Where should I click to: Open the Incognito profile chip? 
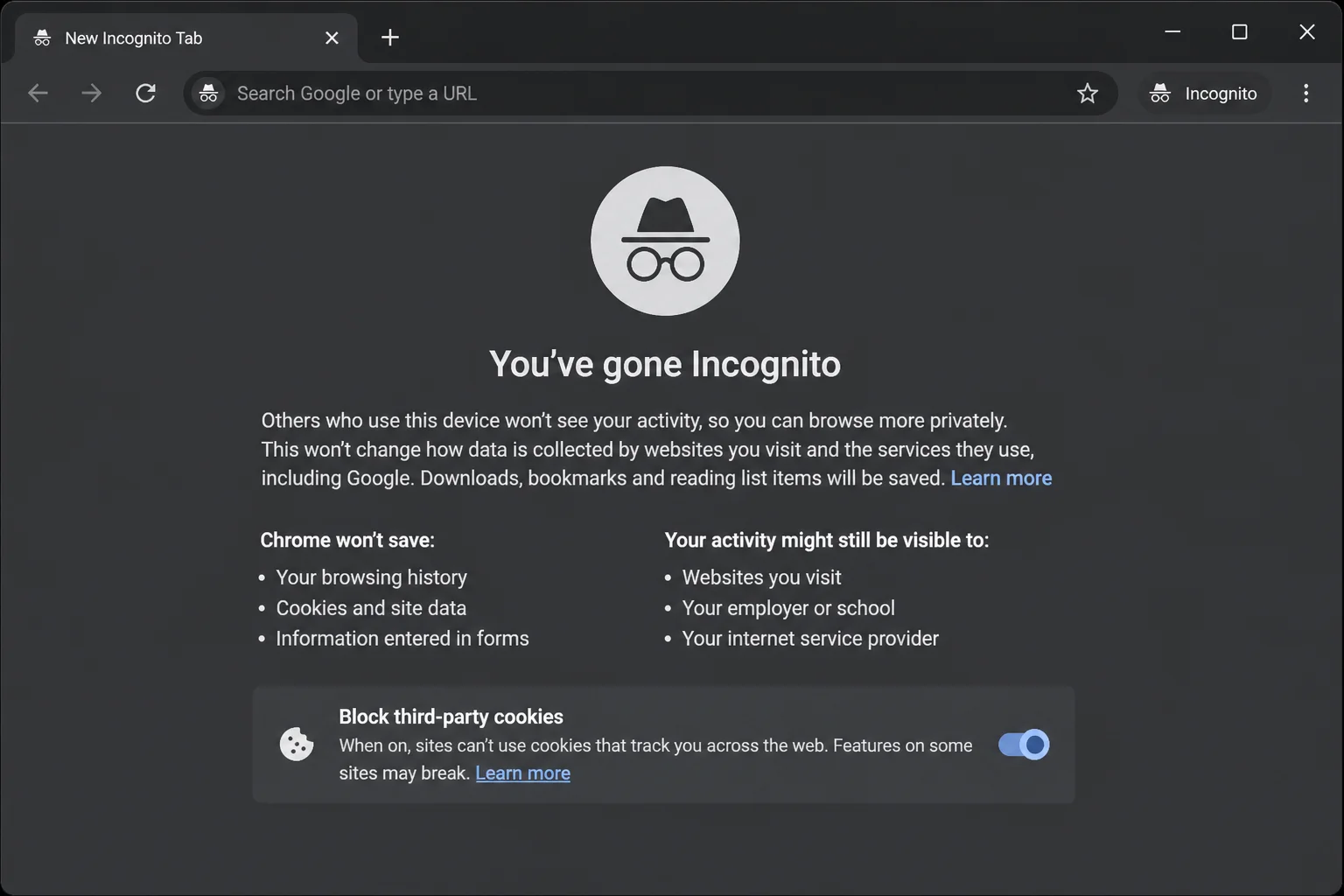tap(1203, 94)
